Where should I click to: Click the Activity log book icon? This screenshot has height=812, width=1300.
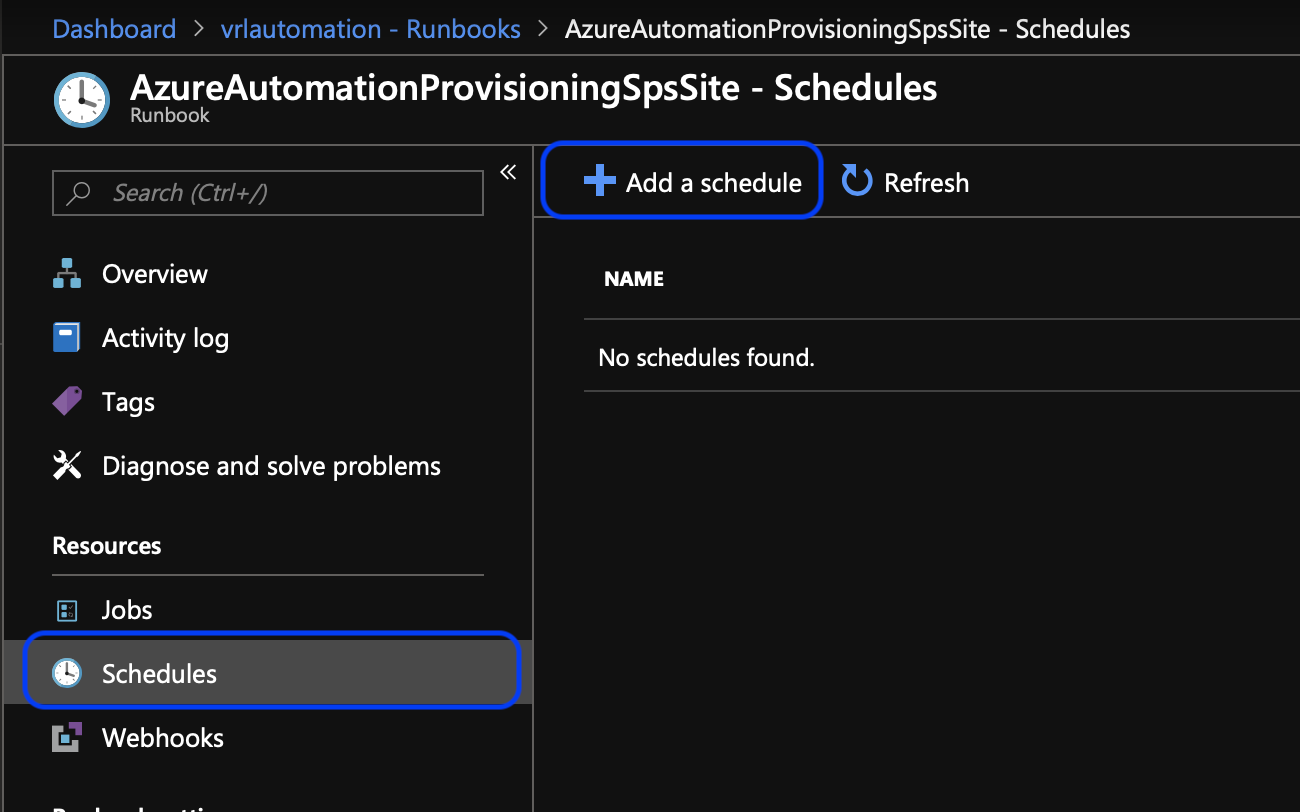click(67, 338)
